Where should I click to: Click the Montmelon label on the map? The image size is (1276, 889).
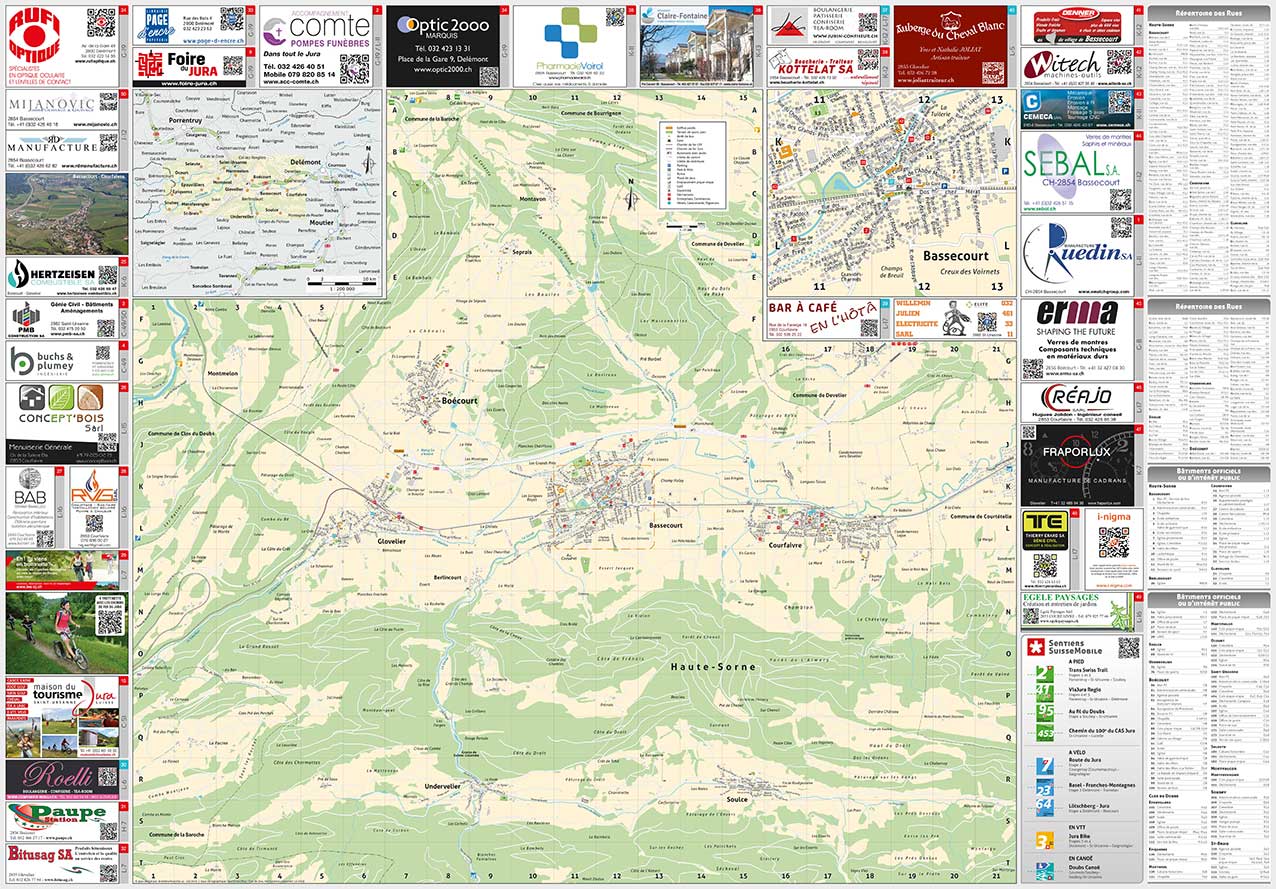pos(224,373)
